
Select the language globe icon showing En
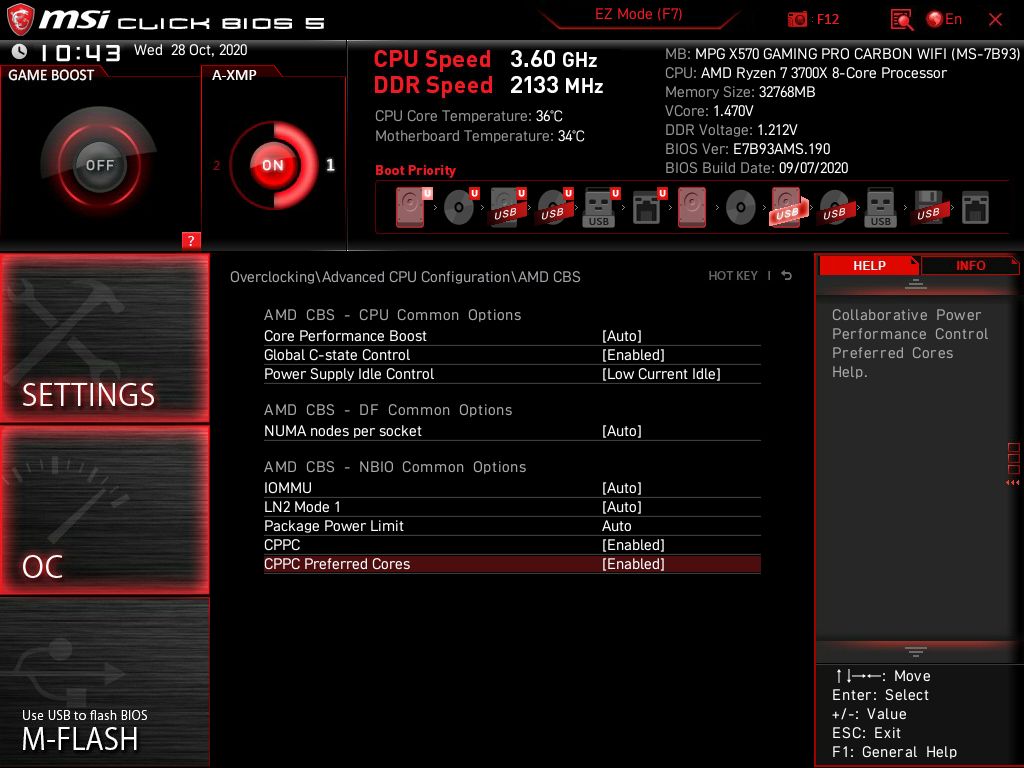tap(938, 19)
